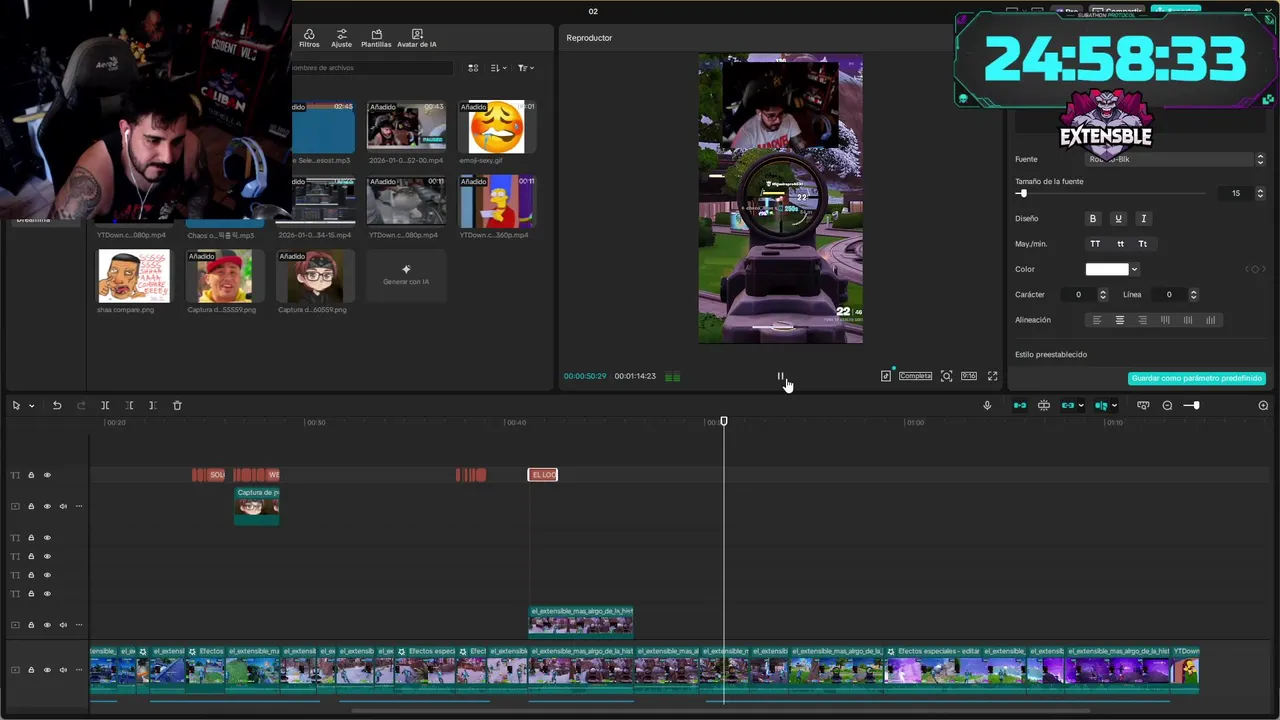Open the selection tool dropdown arrow

(31, 406)
